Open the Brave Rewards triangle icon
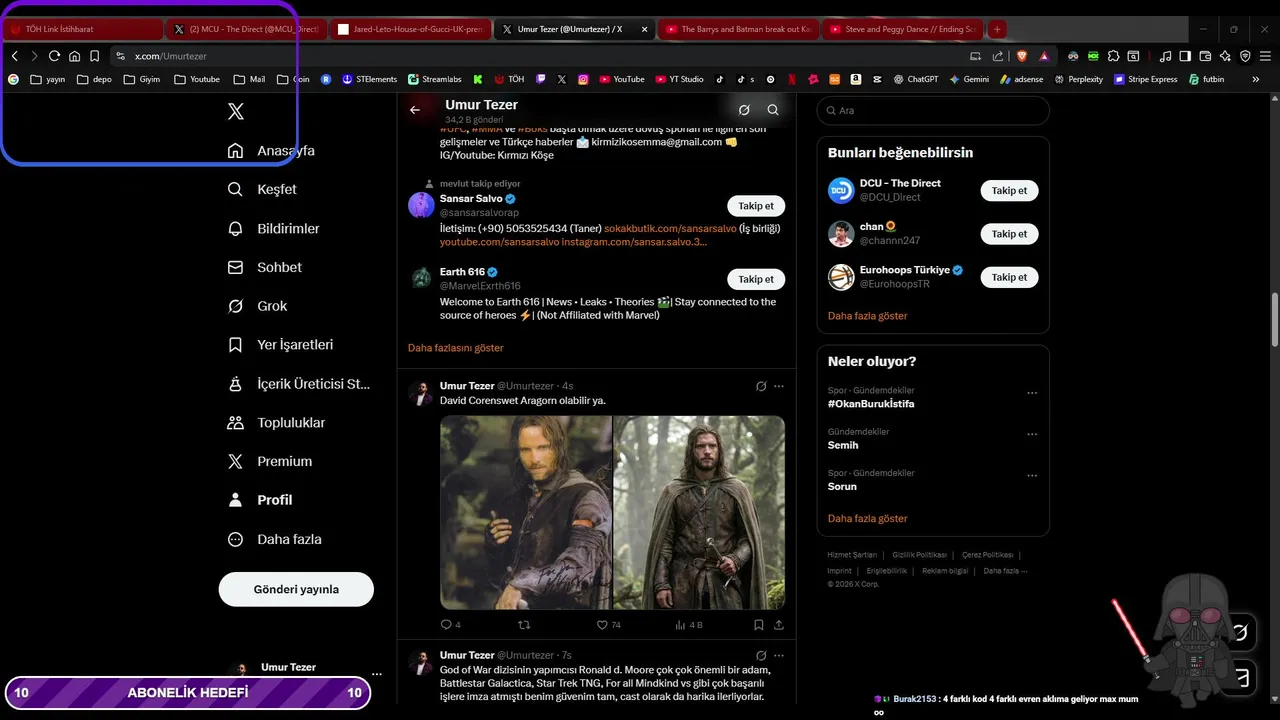Viewport: 1280px width, 720px height. tap(1044, 56)
